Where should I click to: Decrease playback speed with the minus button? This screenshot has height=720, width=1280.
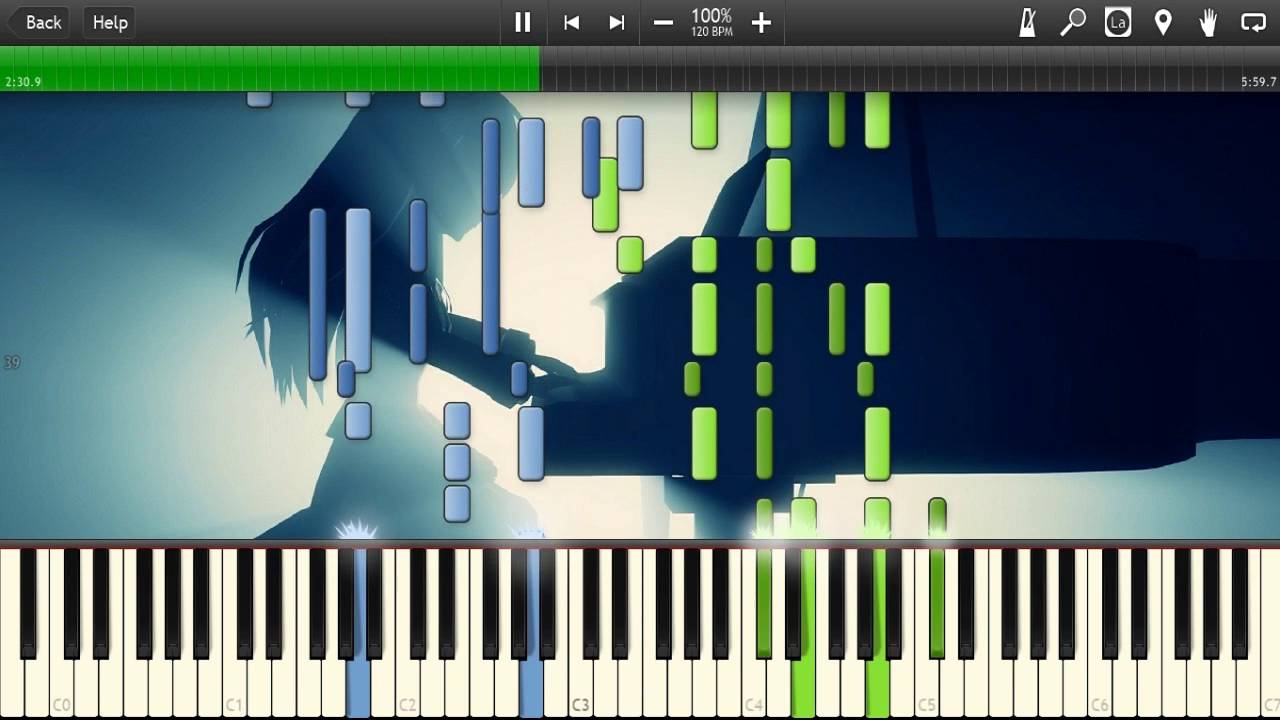point(663,22)
